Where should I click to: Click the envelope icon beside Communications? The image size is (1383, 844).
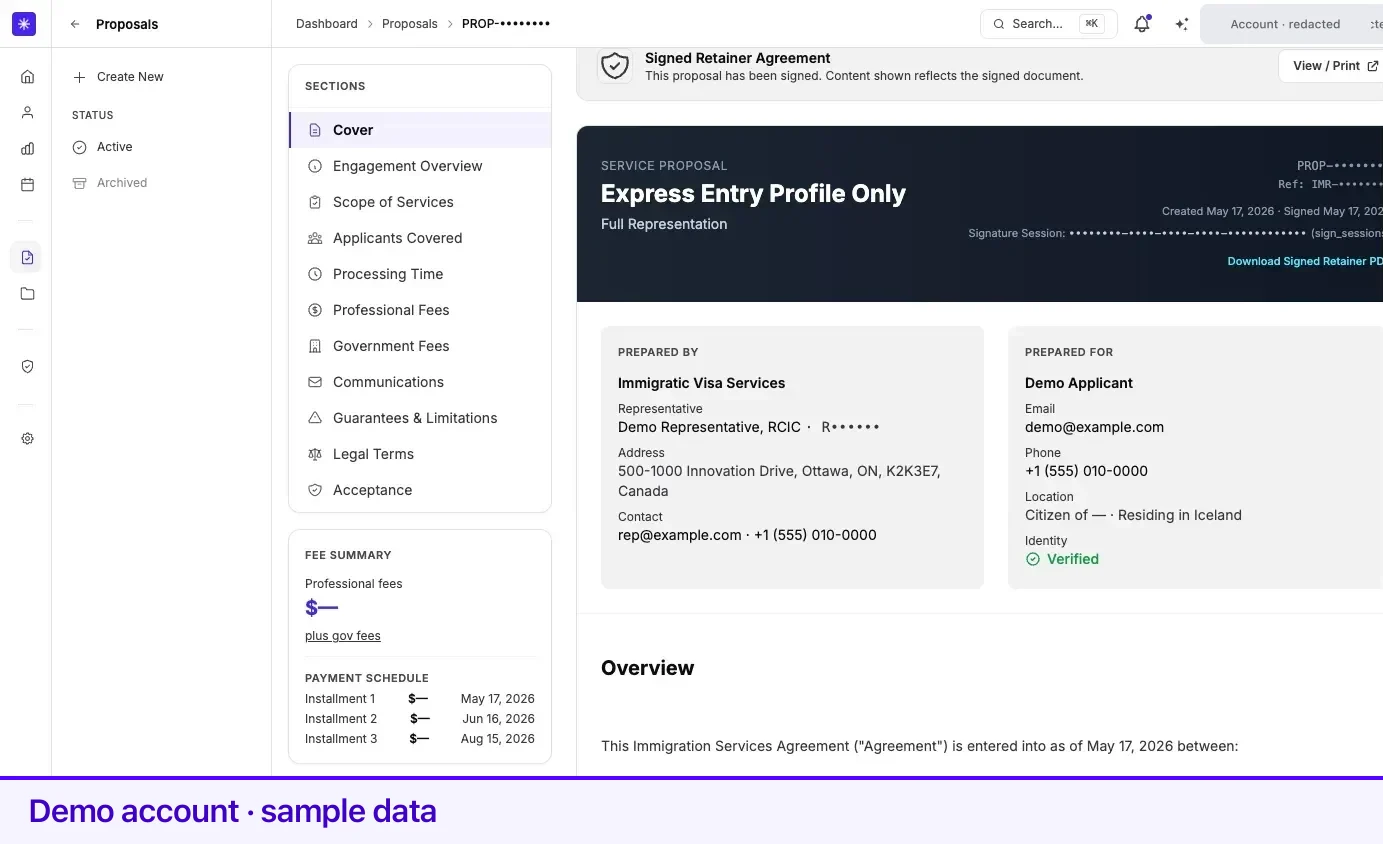click(315, 382)
